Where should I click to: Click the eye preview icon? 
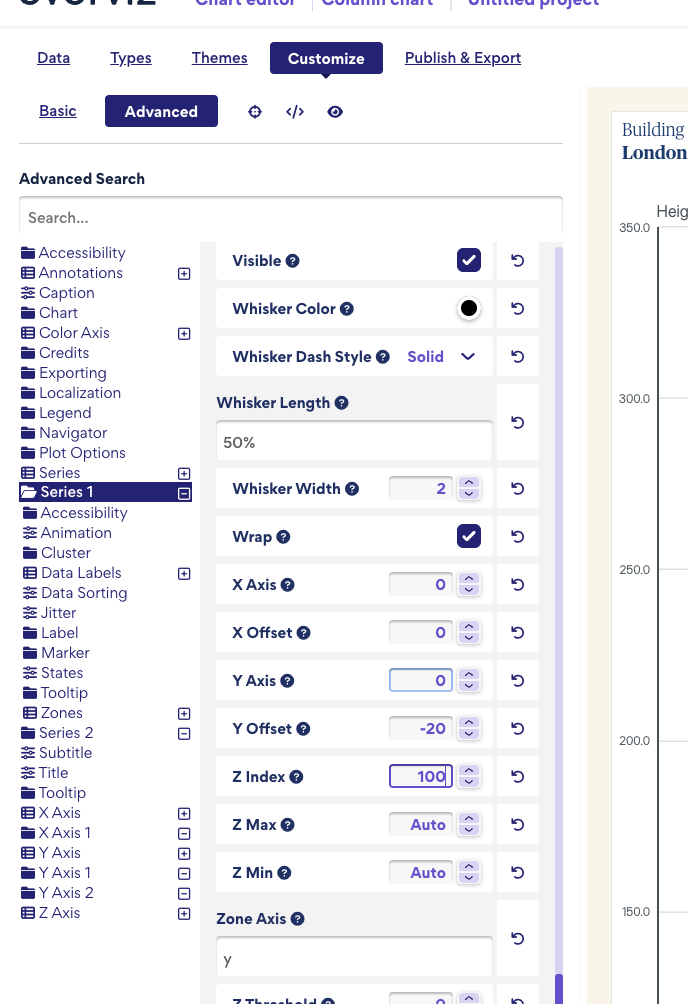click(335, 112)
